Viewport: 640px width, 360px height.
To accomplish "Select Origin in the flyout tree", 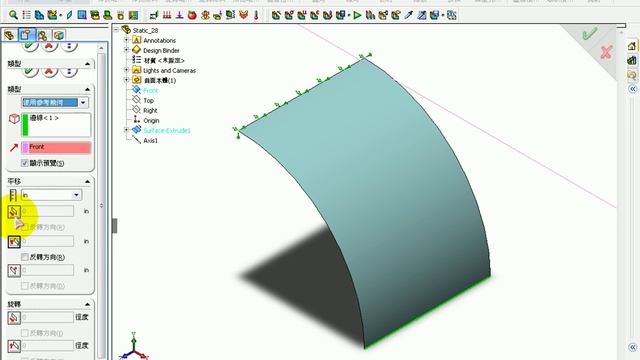I will (x=151, y=121).
